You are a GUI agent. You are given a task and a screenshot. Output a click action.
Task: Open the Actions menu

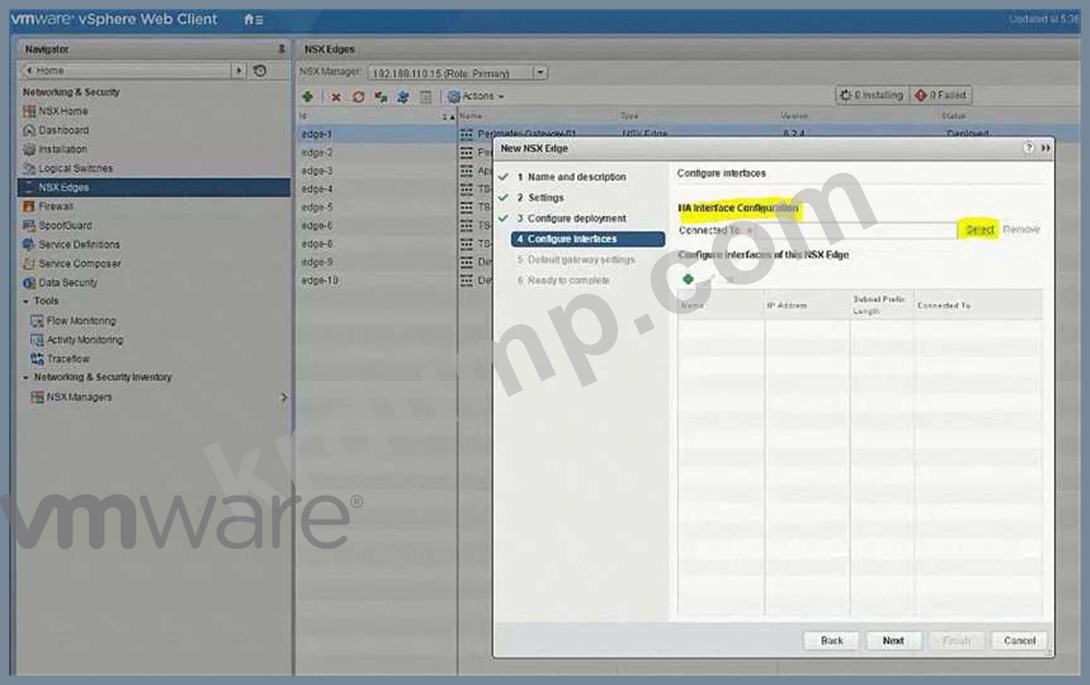(x=476, y=96)
